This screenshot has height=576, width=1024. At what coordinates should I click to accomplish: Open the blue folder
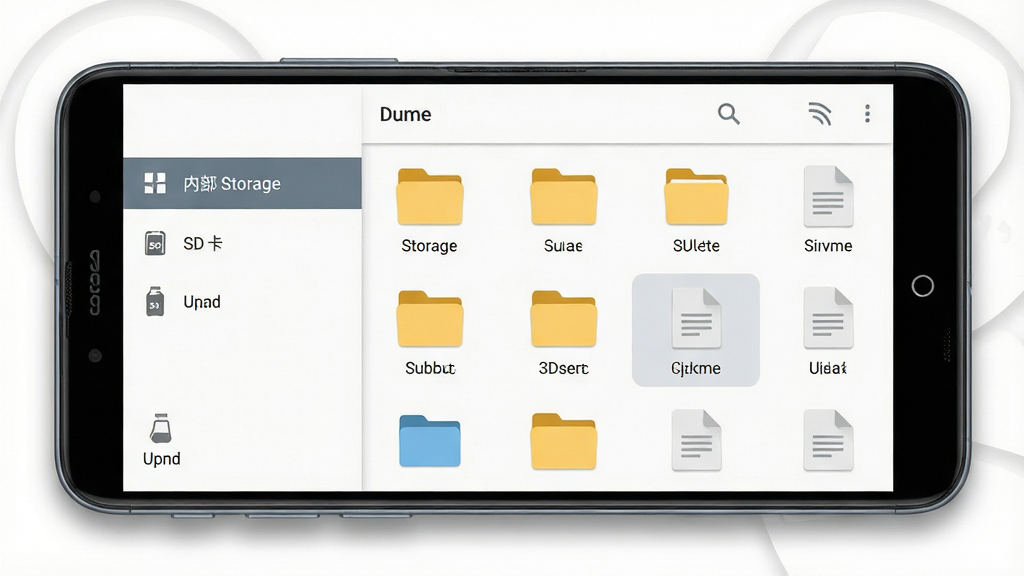click(x=430, y=441)
